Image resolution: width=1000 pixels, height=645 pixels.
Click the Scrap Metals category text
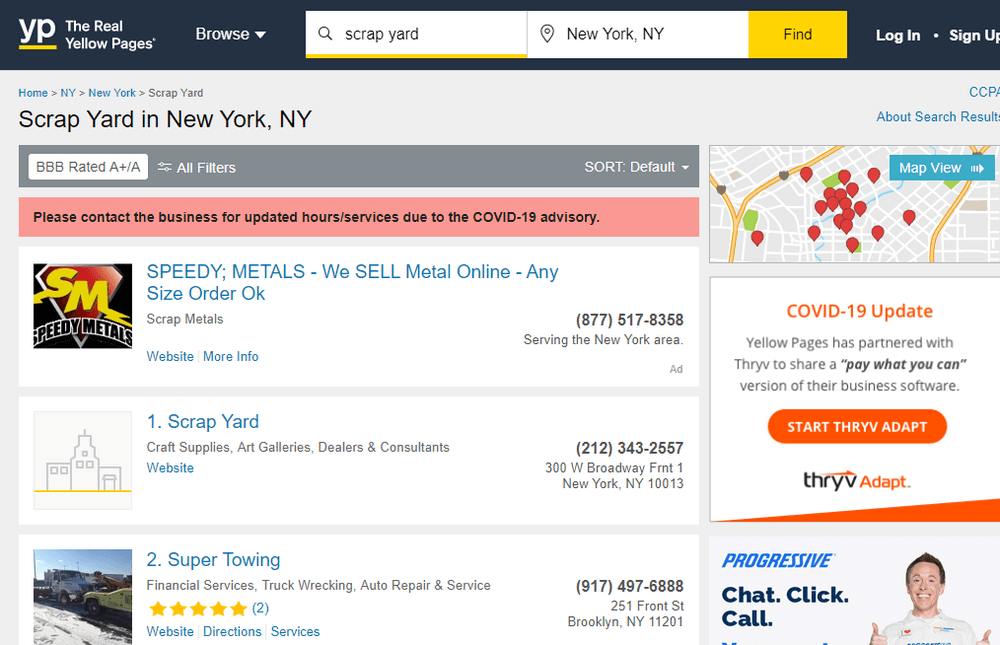pyautogui.click(x=185, y=319)
